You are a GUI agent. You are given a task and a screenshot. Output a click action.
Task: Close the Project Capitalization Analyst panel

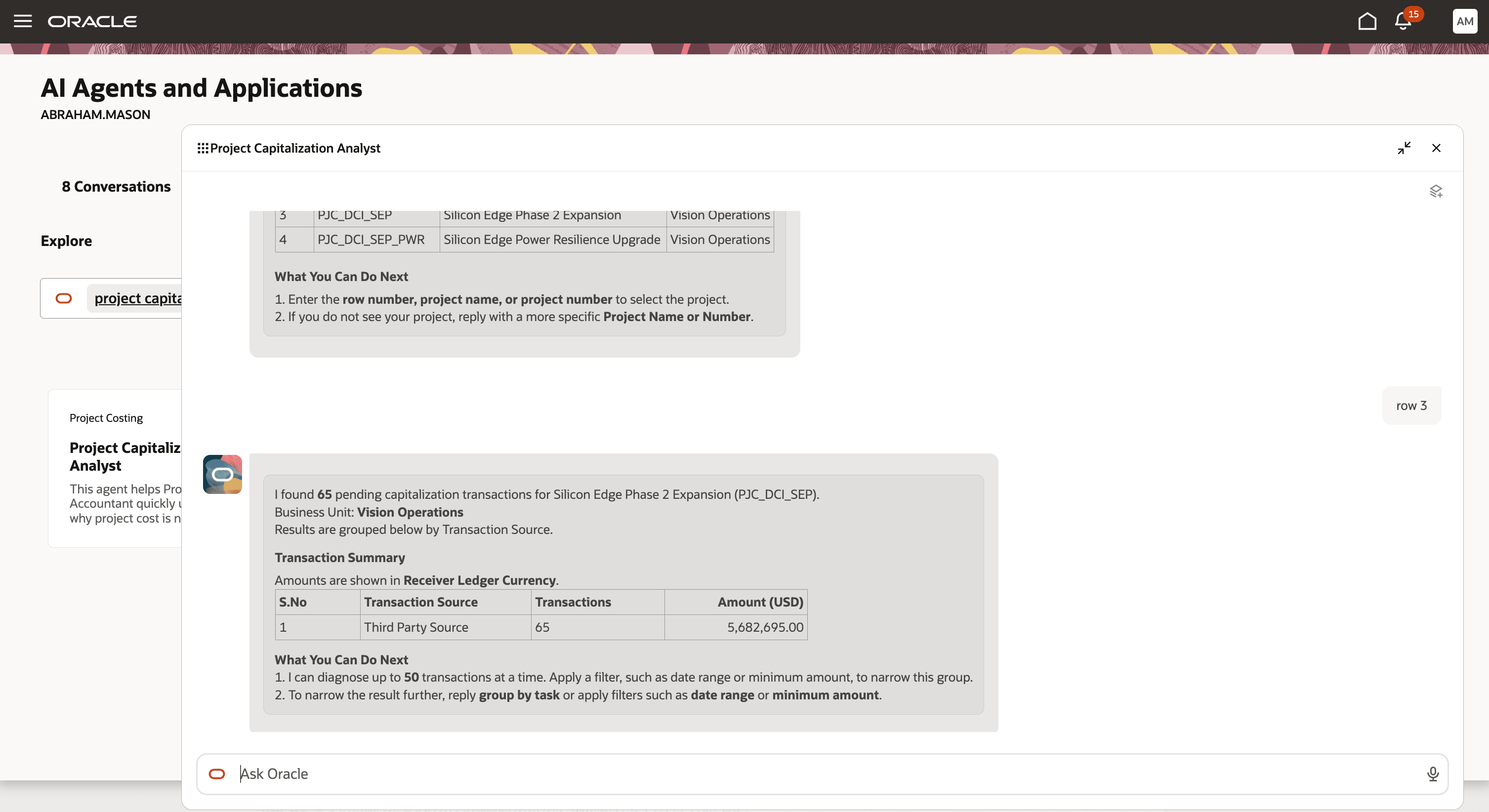point(1437,148)
